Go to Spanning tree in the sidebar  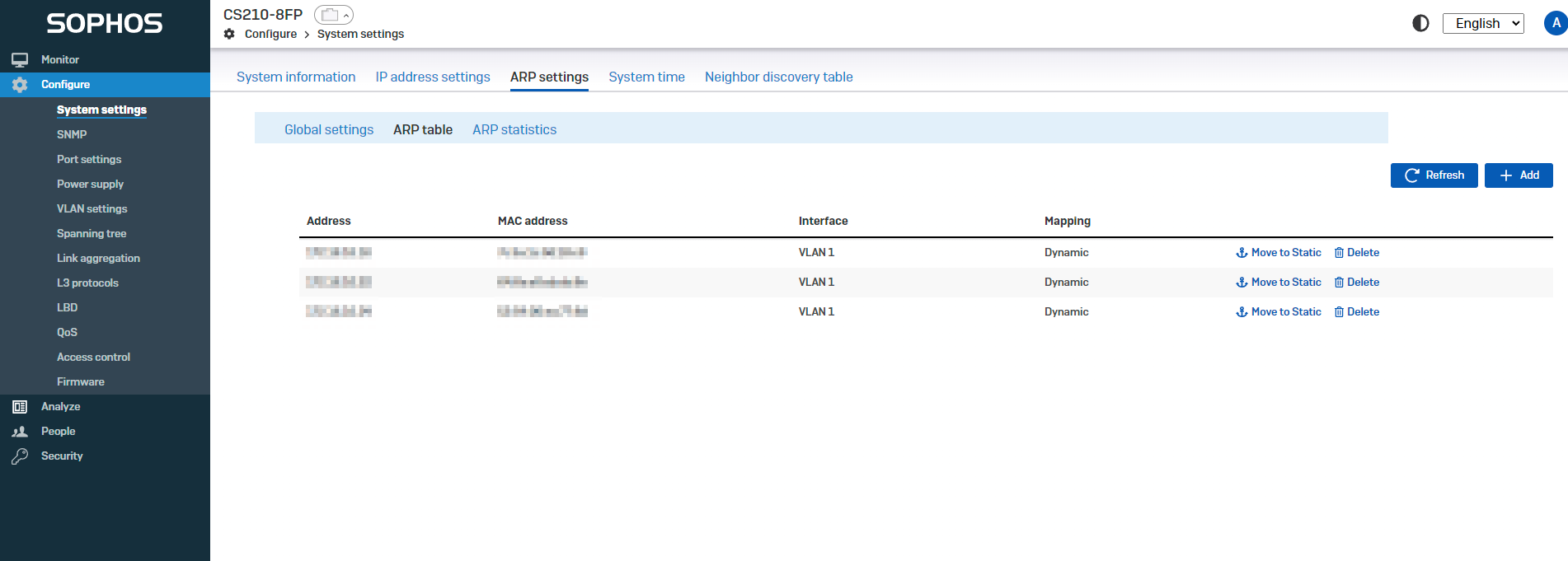92,234
